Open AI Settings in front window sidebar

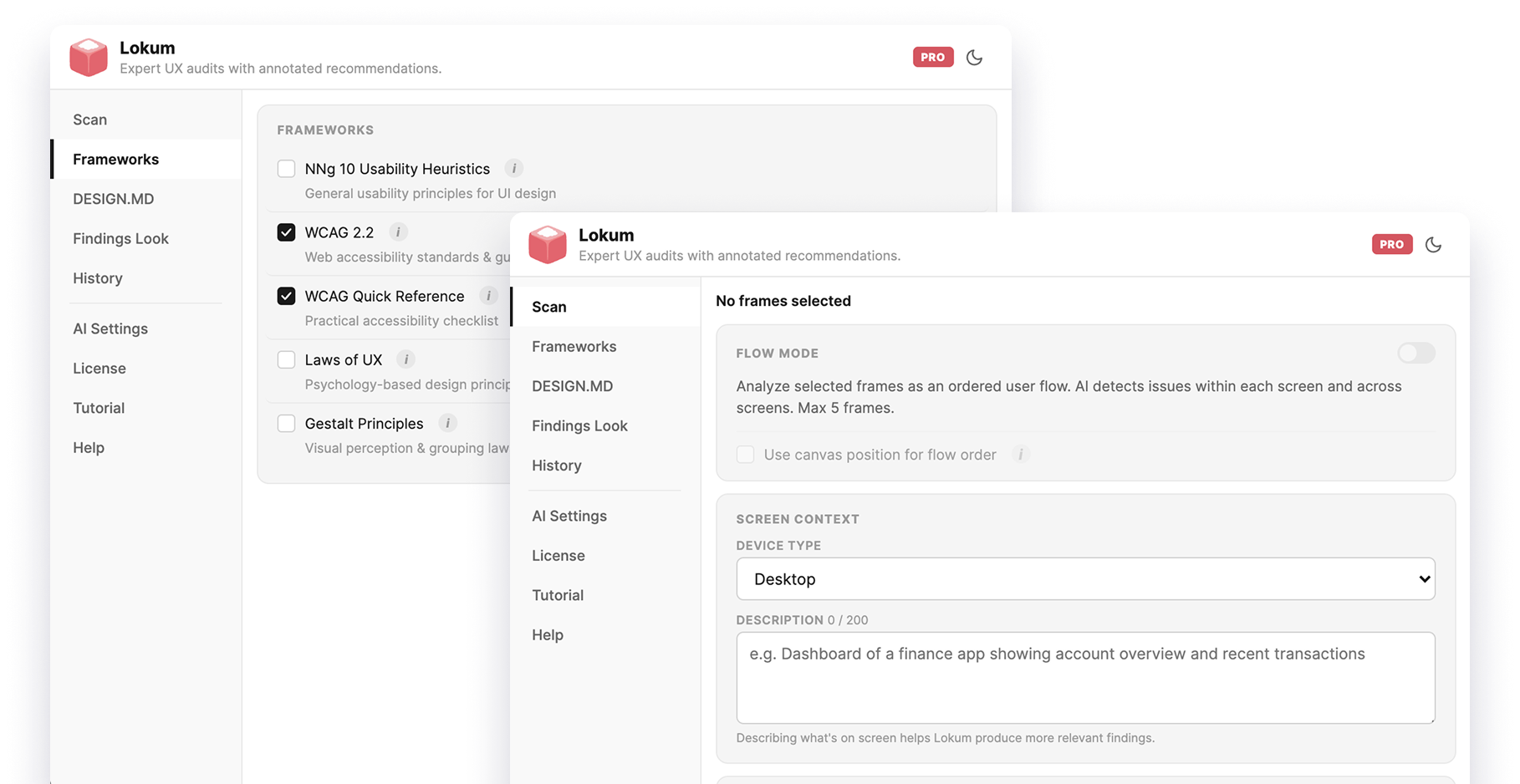tap(605, 516)
